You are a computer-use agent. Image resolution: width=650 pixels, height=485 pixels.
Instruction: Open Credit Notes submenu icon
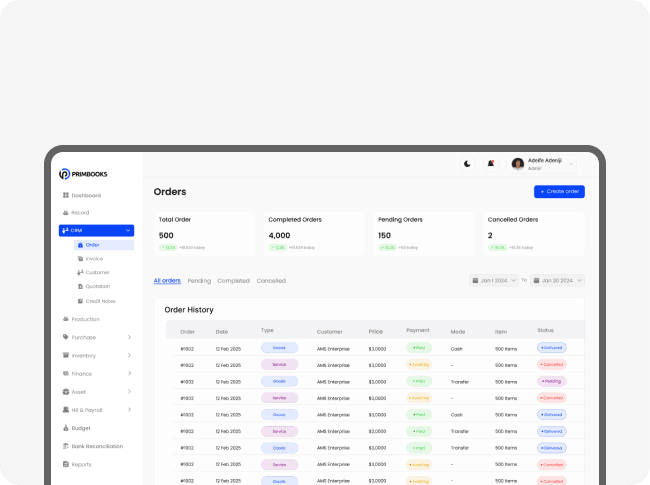click(x=80, y=301)
